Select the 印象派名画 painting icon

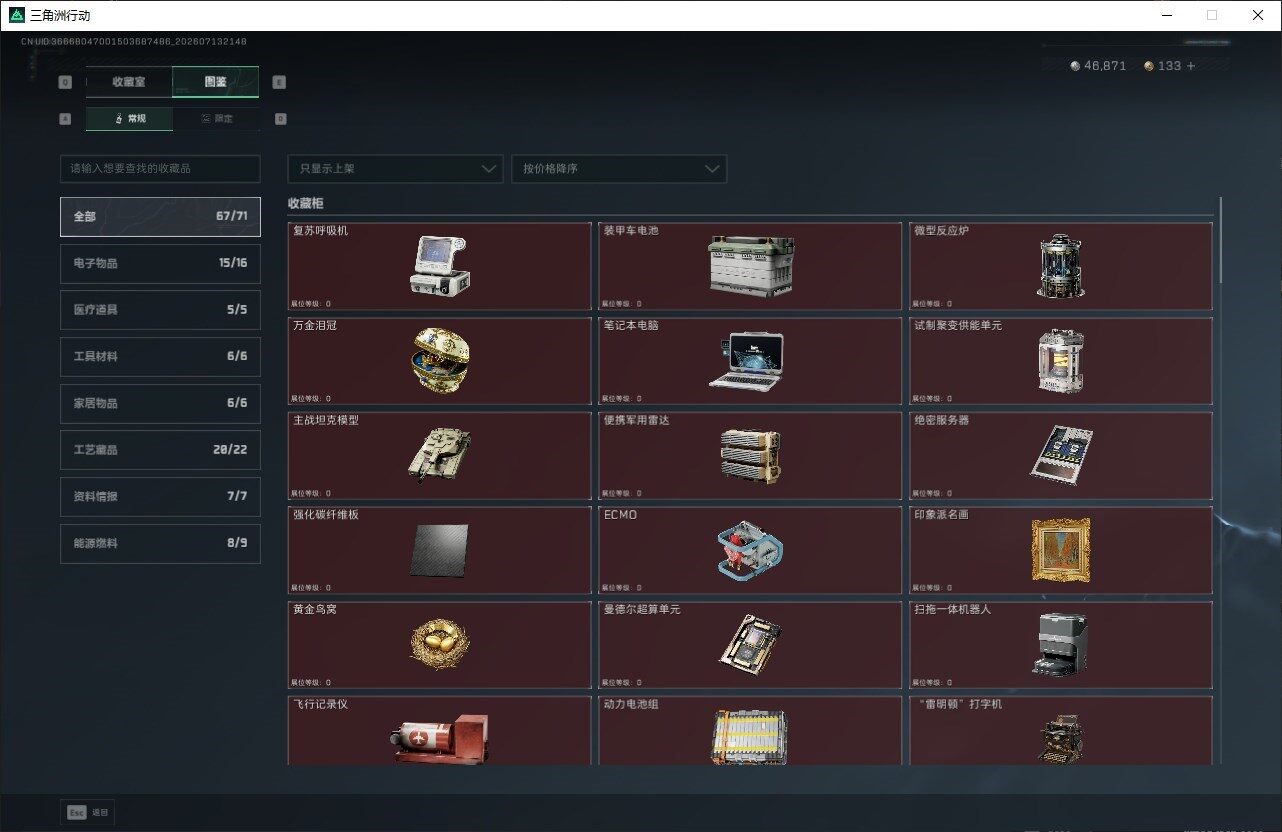(1060, 550)
